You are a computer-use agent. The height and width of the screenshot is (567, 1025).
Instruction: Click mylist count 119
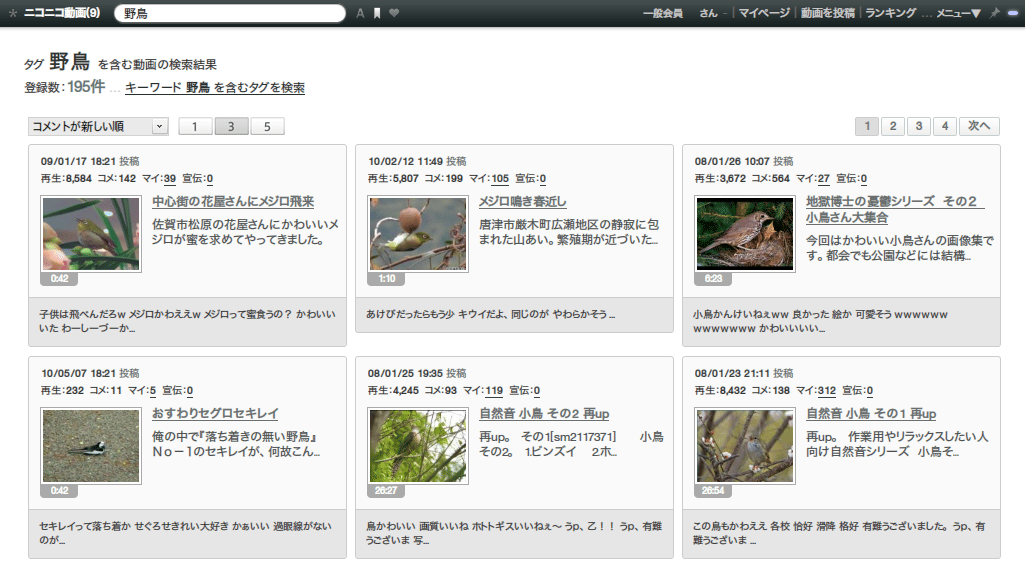pos(494,390)
